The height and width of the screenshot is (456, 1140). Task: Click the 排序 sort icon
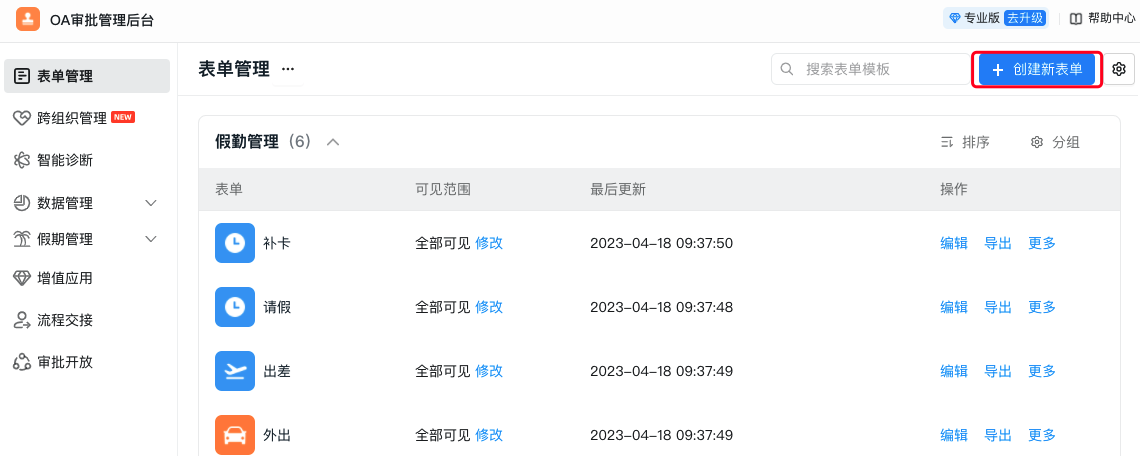947,143
